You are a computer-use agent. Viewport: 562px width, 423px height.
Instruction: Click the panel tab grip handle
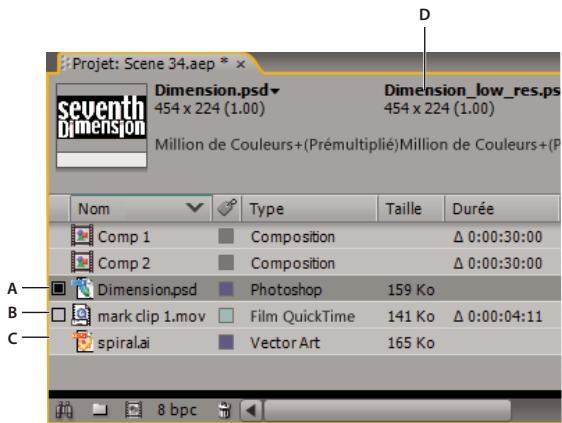(x=65, y=64)
